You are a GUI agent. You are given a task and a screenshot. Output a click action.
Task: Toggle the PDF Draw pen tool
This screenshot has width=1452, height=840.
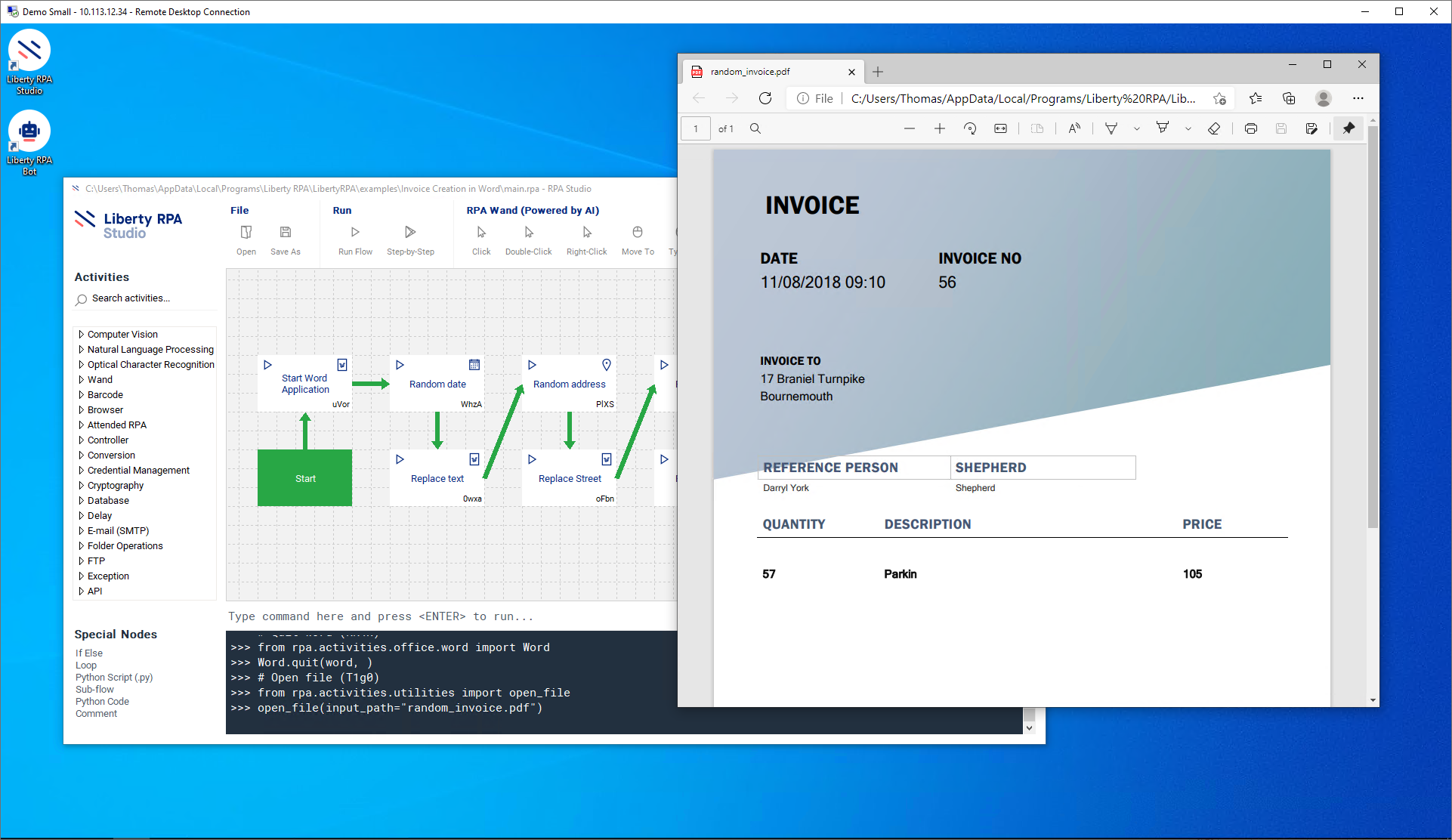tap(1111, 128)
